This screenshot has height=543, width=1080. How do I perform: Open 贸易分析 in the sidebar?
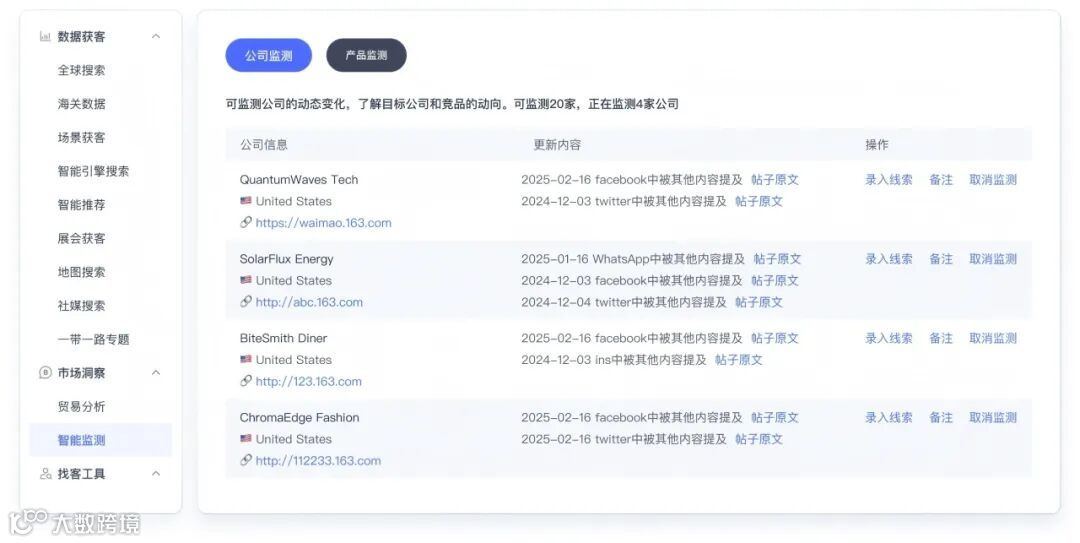click(x=81, y=407)
